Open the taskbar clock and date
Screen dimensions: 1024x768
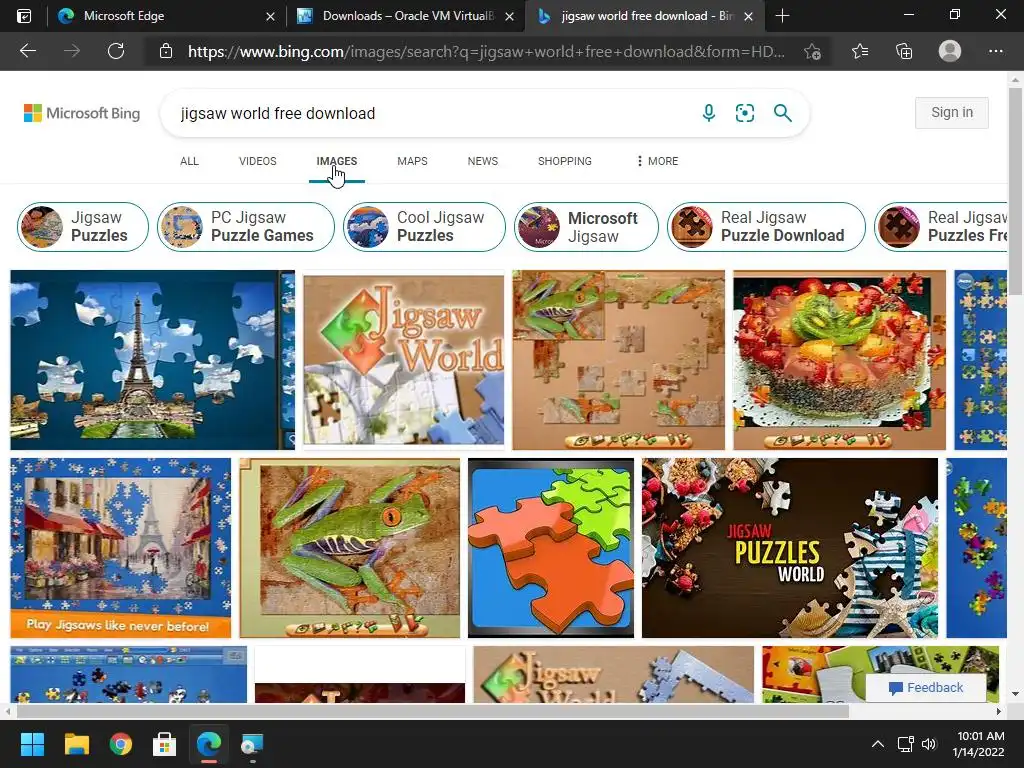[x=978, y=744]
